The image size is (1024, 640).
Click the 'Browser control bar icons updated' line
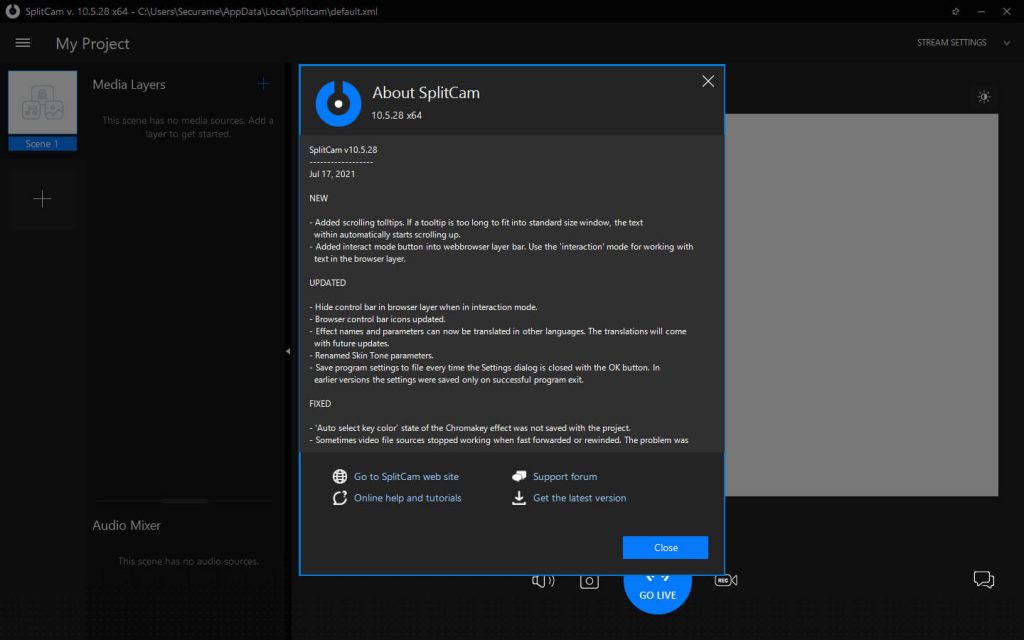pyautogui.click(x=377, y=319)
